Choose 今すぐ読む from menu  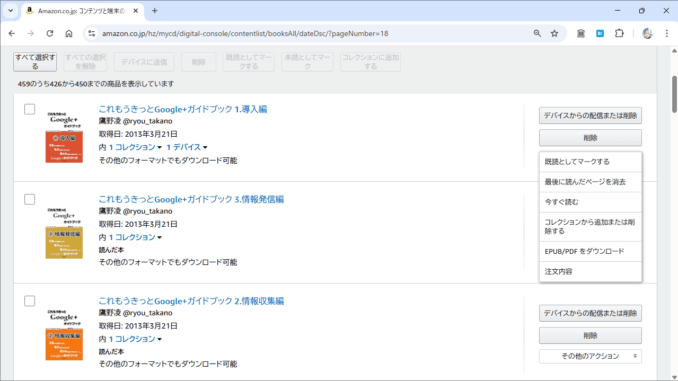(590, 202)
